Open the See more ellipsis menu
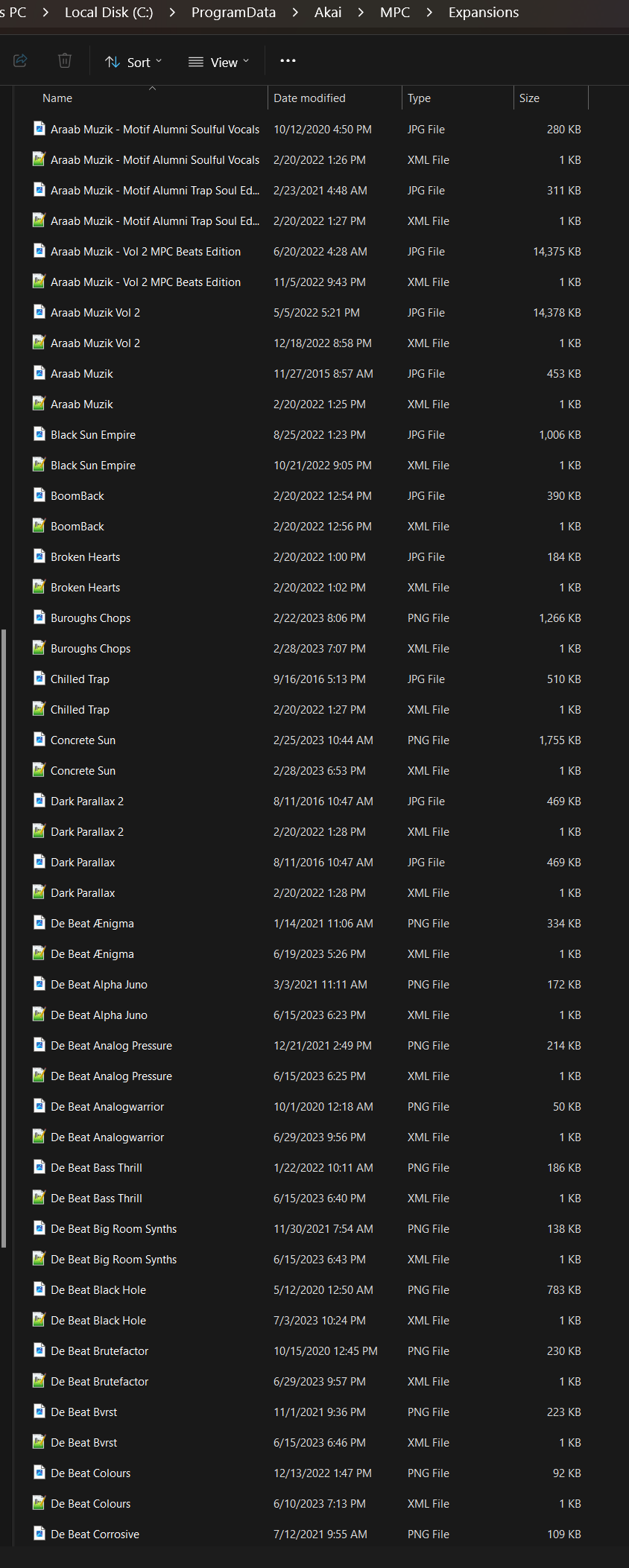Screen dimensions: 629x1568 288,61
